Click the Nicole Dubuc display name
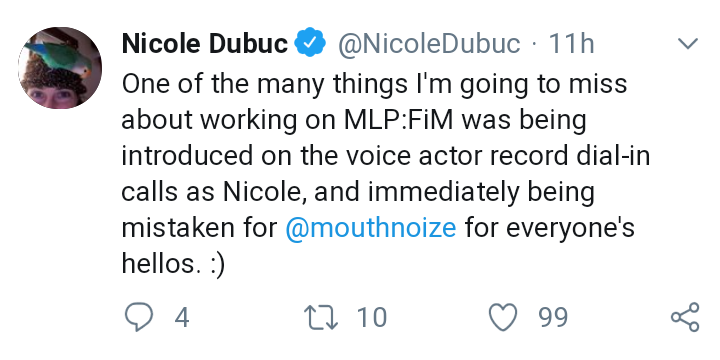 [x=205, y=44]
